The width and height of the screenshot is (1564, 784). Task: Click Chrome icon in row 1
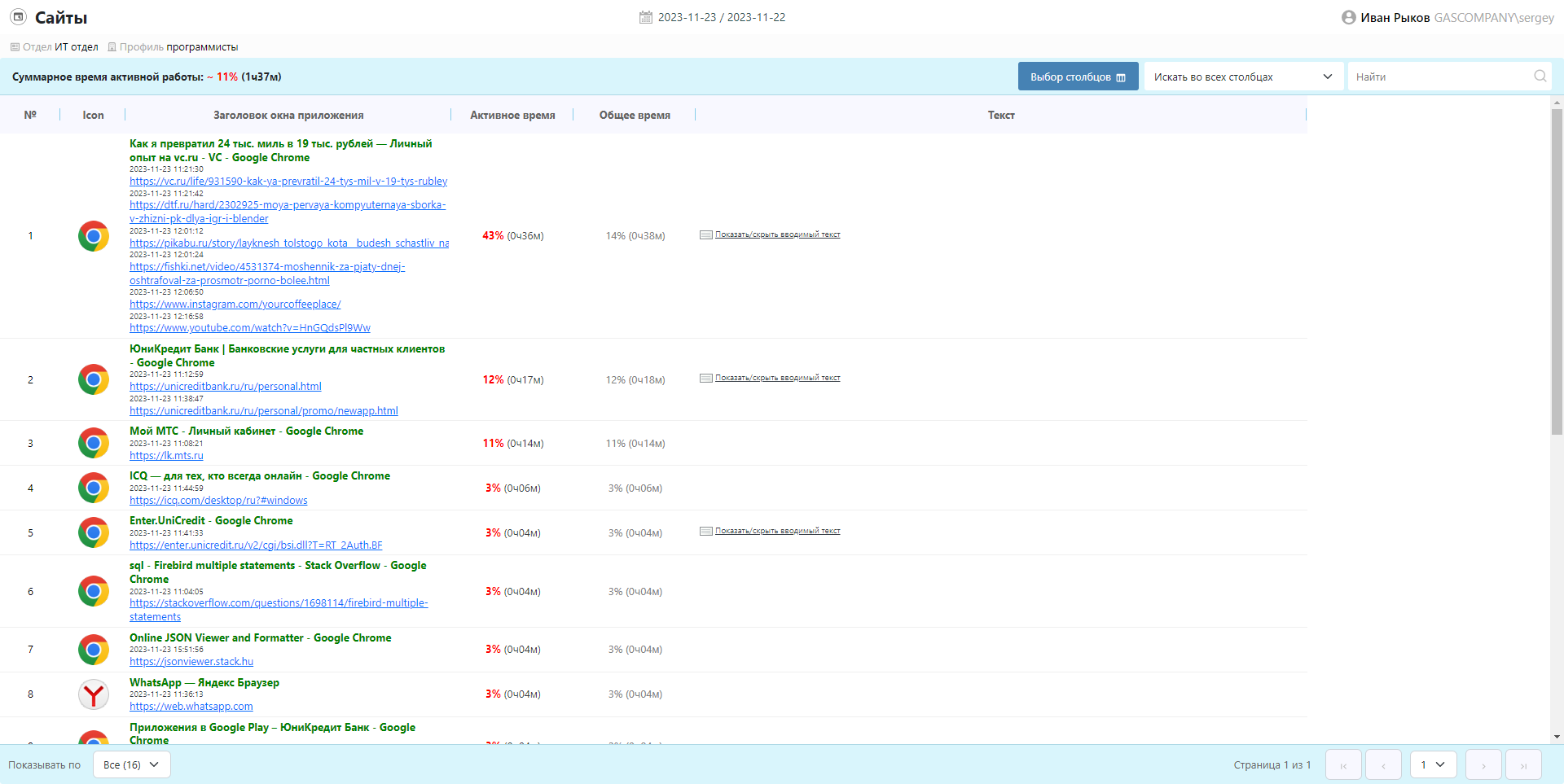[x=94, y=236]
